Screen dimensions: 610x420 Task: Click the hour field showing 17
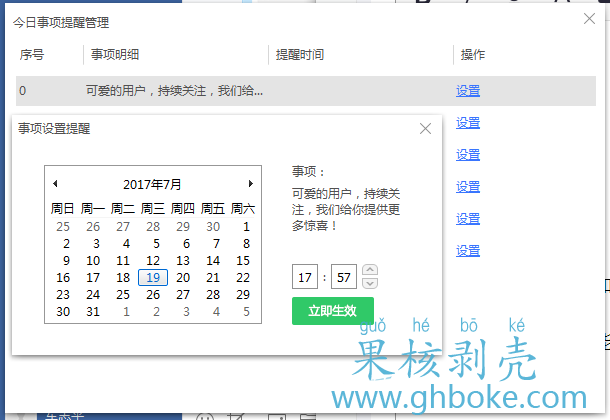pyautogui.click(x=304, y=277)
